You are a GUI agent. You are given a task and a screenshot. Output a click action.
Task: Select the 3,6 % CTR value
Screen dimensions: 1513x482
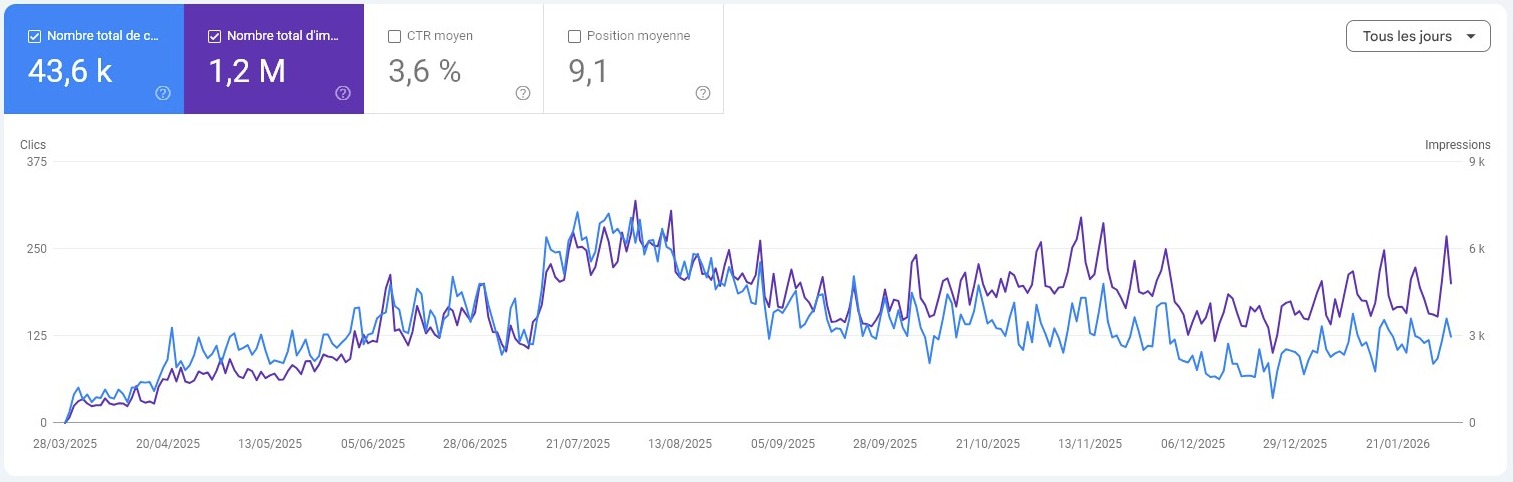click(424, 71)
